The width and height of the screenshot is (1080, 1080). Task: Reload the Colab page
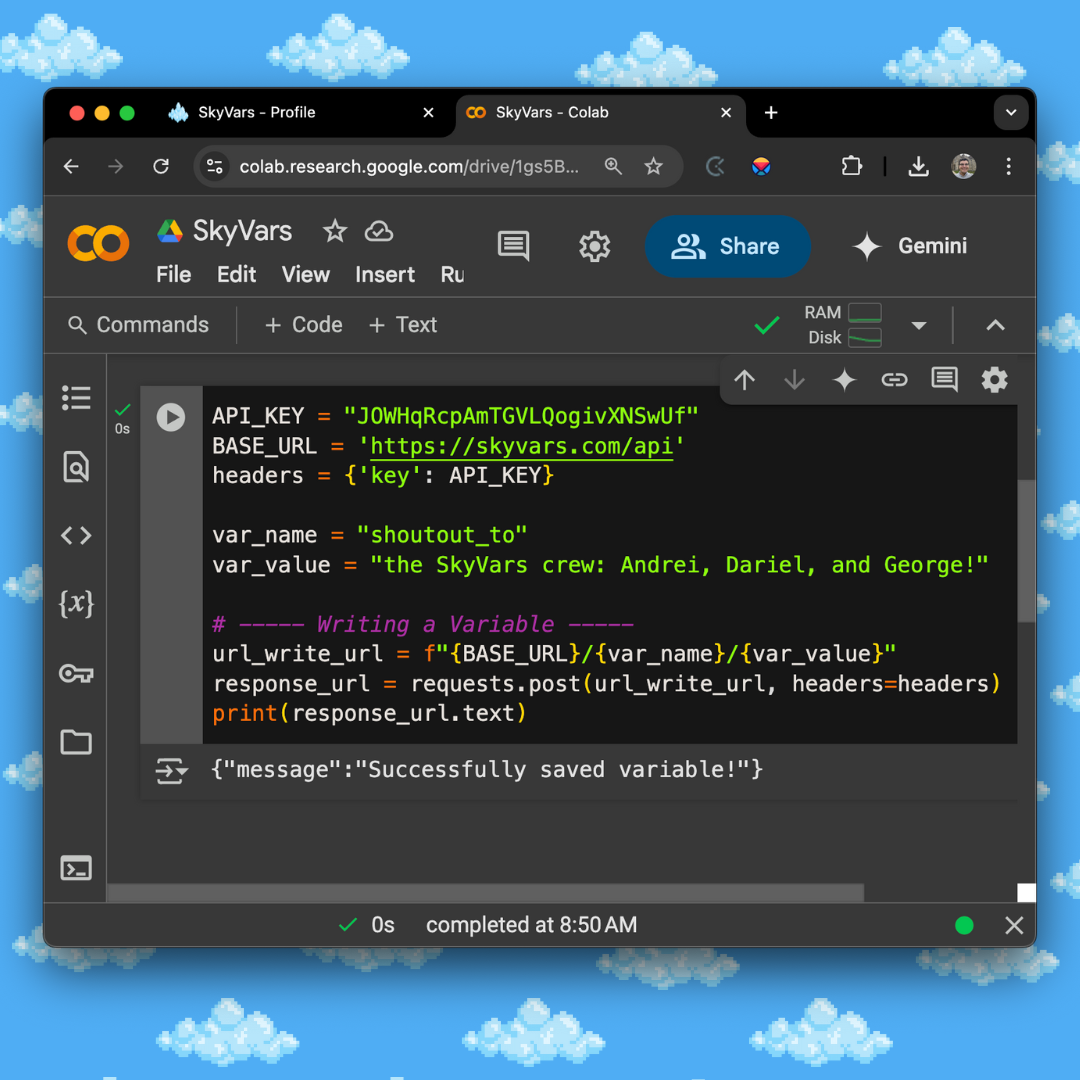coord(160,166)
